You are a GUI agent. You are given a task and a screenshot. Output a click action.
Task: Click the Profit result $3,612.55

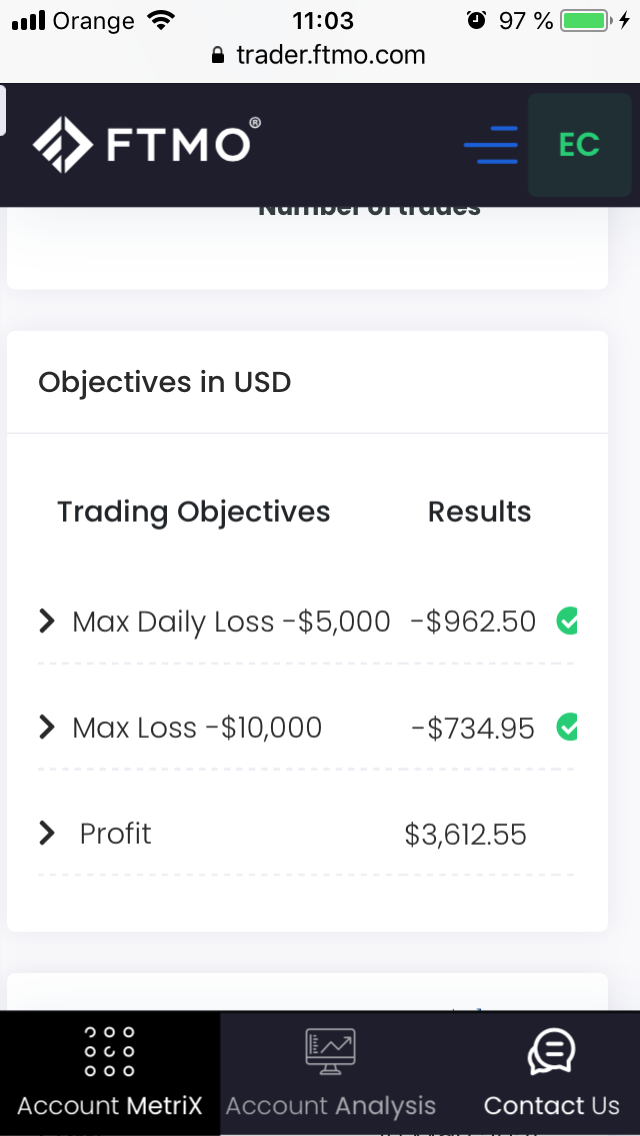(465, 834)
